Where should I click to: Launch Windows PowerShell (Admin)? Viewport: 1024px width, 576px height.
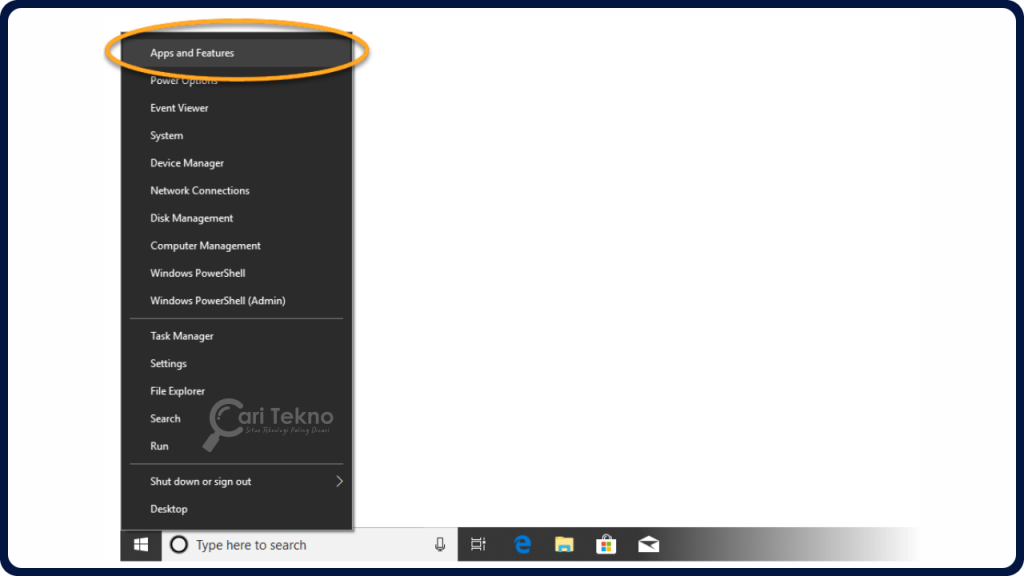(x=216, y=300)
